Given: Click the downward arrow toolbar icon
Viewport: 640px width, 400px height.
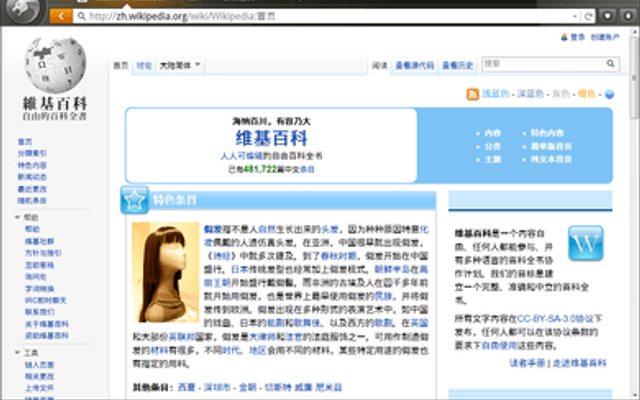Looking at the screenshot, I should (629, 16).
